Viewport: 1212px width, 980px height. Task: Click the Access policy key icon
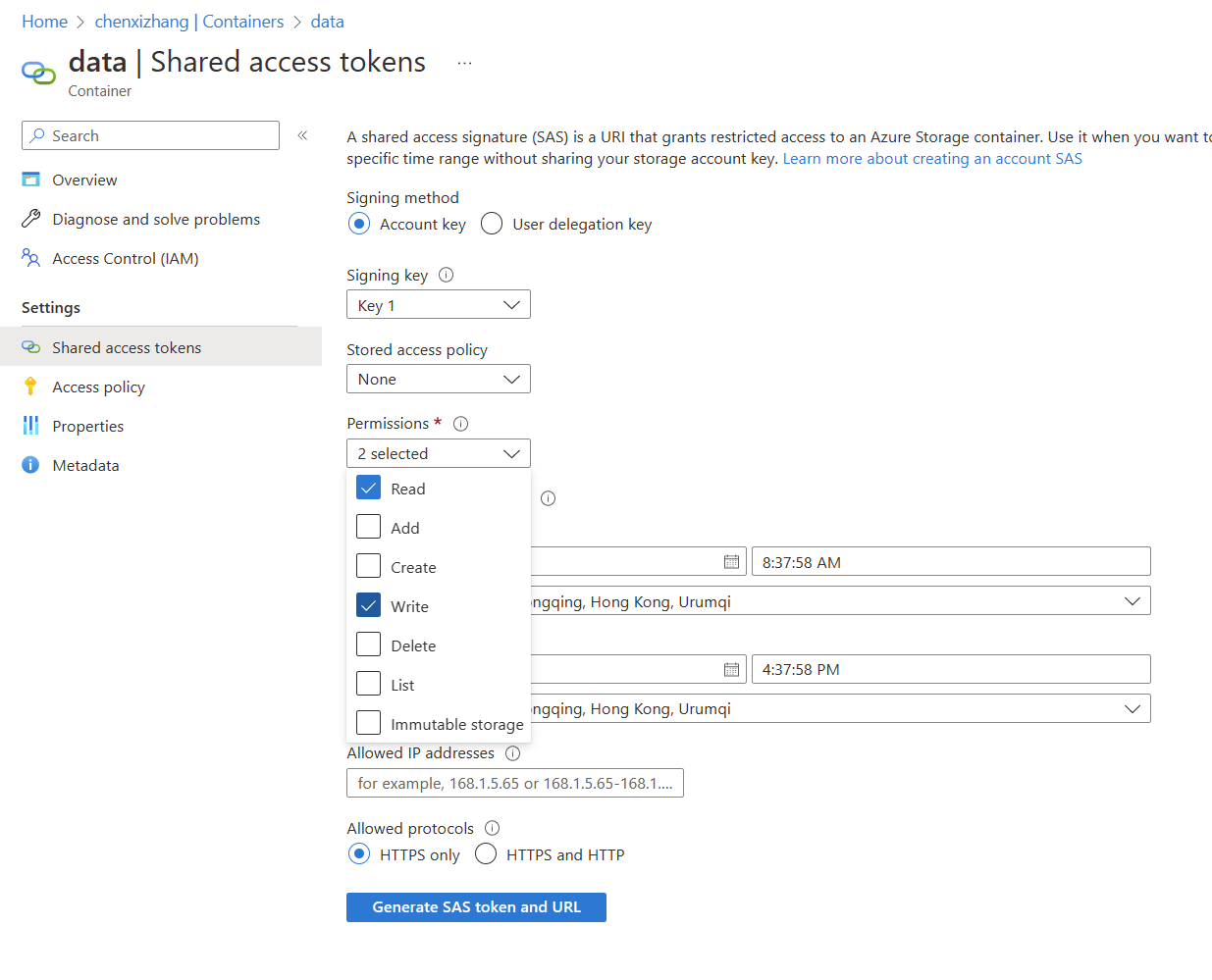(30, 387)
